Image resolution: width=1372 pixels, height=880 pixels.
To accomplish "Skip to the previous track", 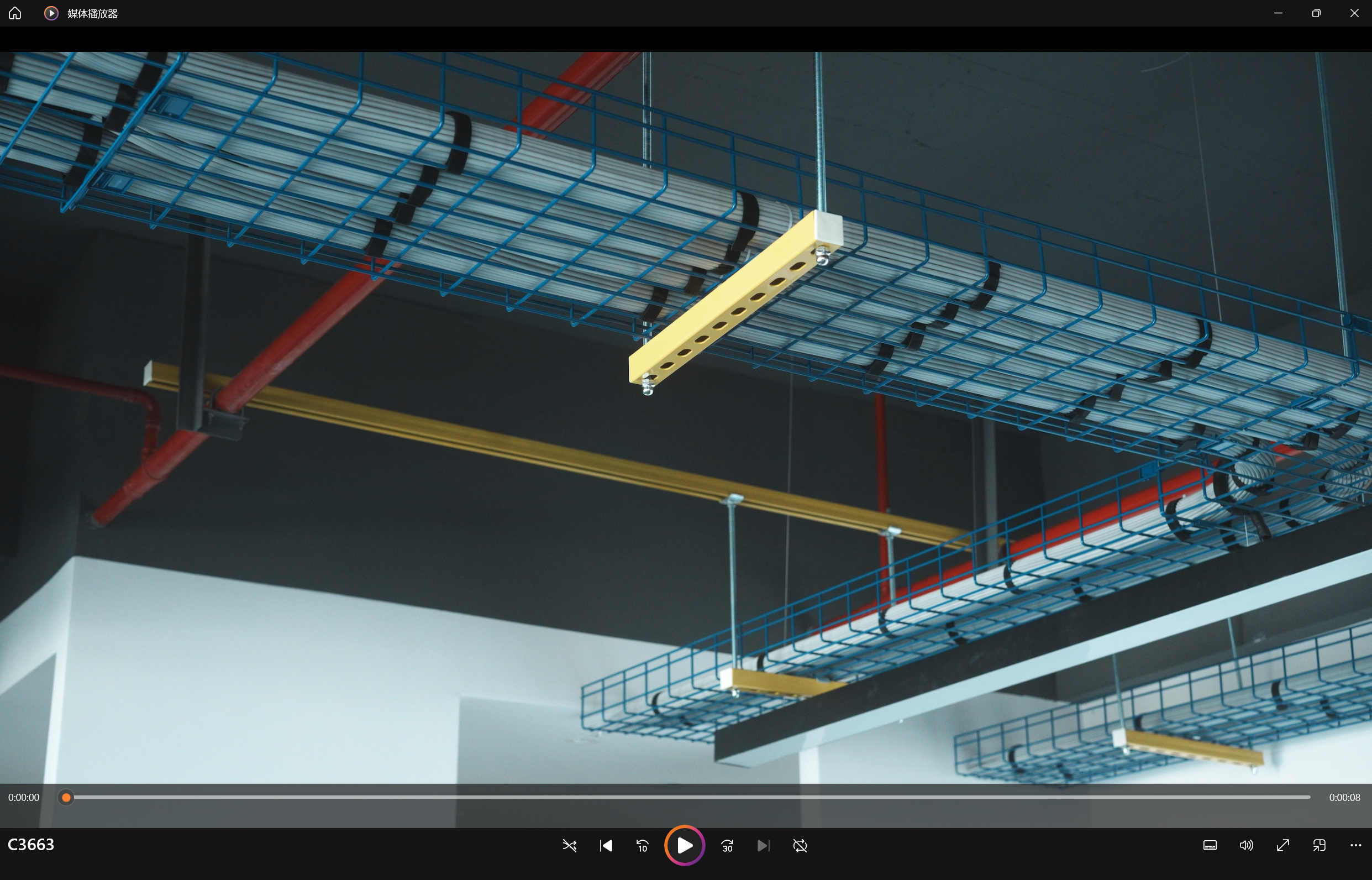I will 606,846.
